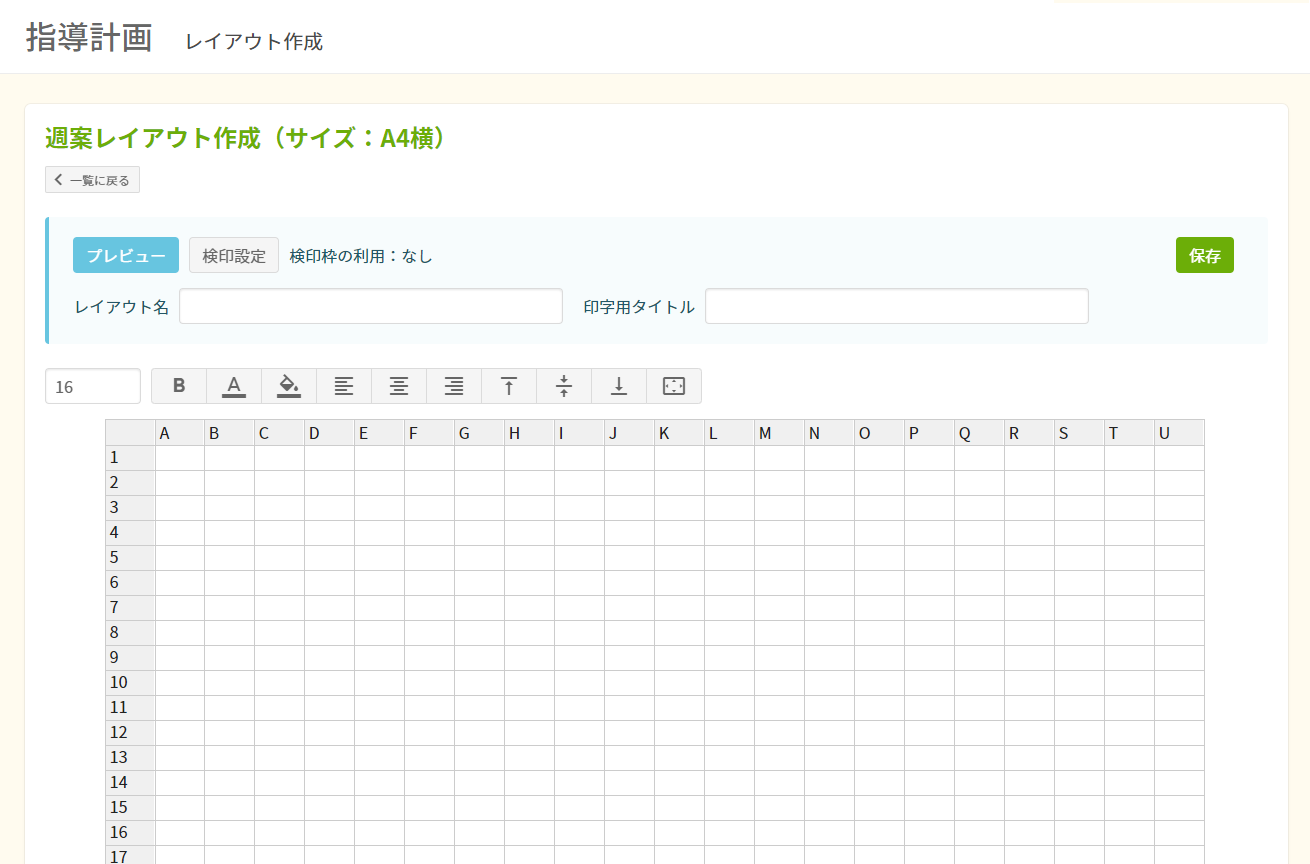1310x864 pixels.
Task: Align cell text left
Action: pyautogui.click(x=344, y=386)
